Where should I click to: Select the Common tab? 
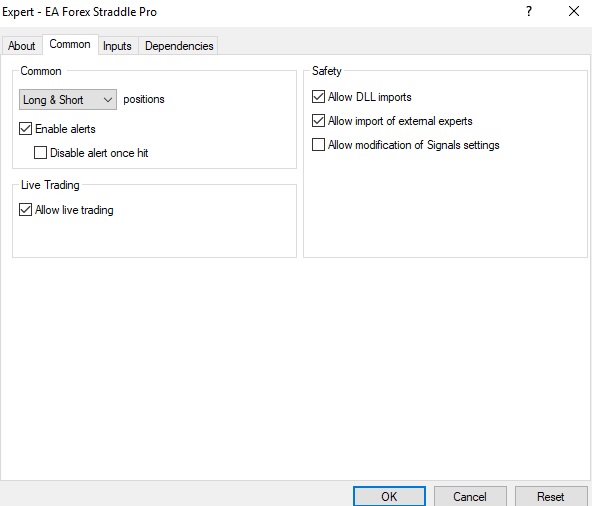pos(70,44)
